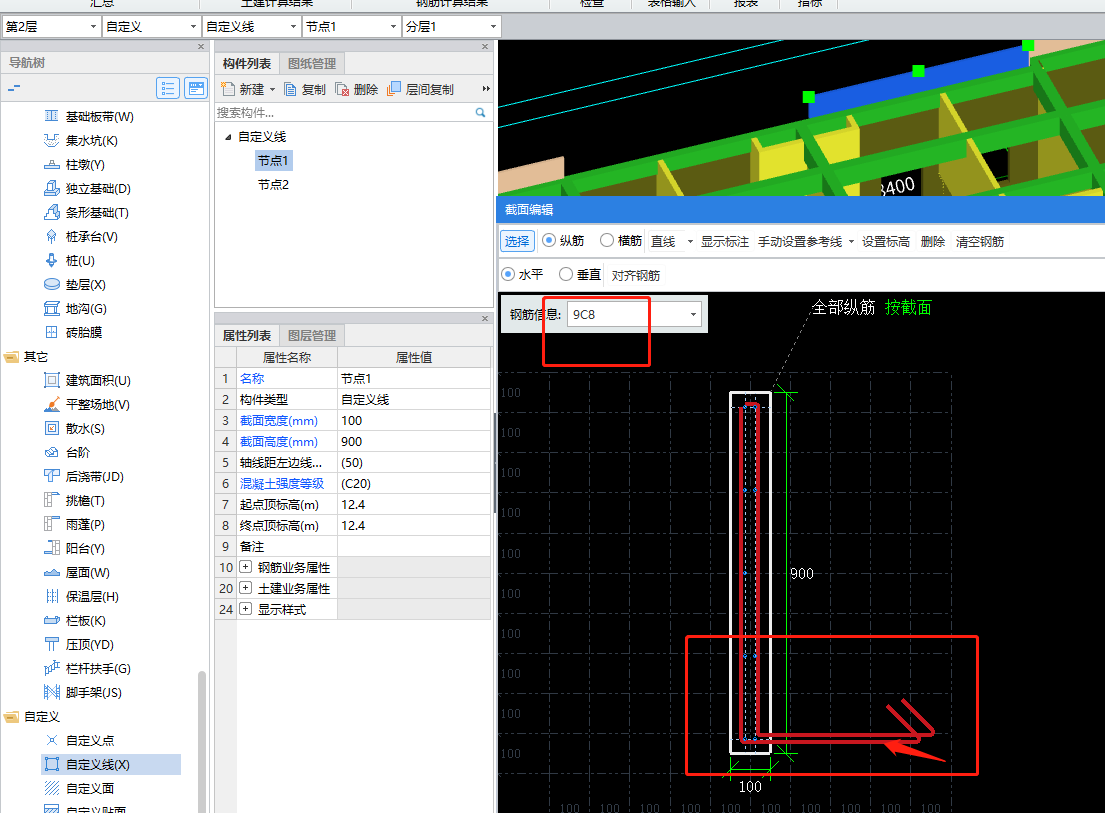Choose the 条形基础(T) icon
Image resolution: width=1105 pixels, height=813 pixels.
(x=51, y=212)
